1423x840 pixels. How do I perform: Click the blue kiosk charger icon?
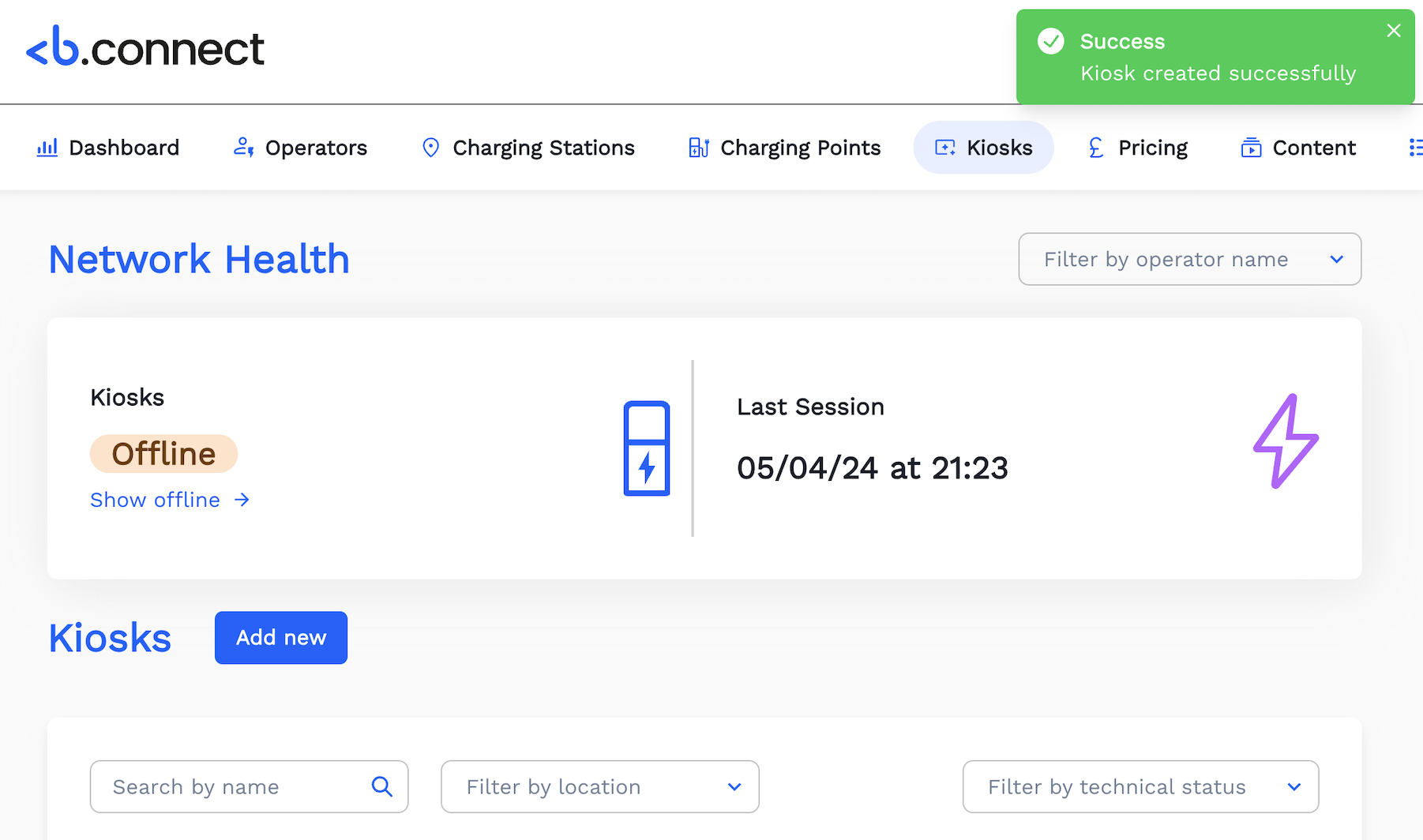coord(647,448)
